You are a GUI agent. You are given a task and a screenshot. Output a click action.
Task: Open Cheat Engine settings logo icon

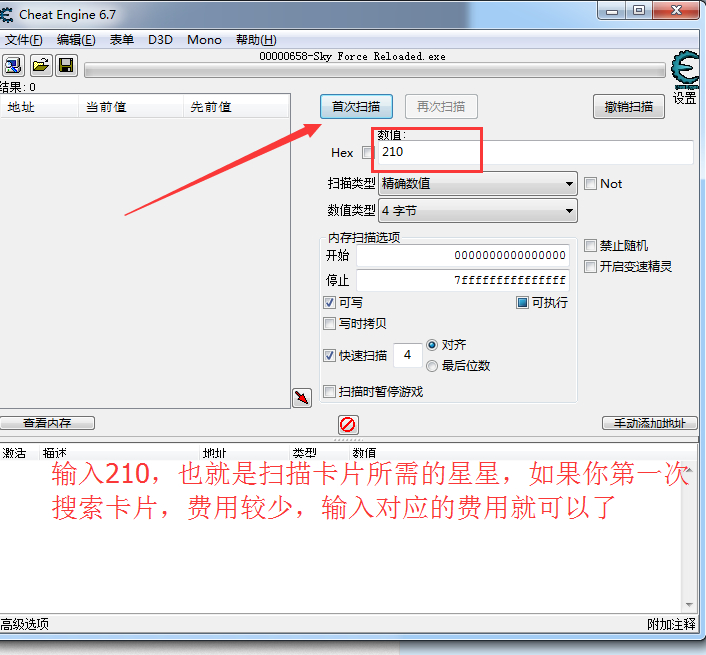coord(685,69)
